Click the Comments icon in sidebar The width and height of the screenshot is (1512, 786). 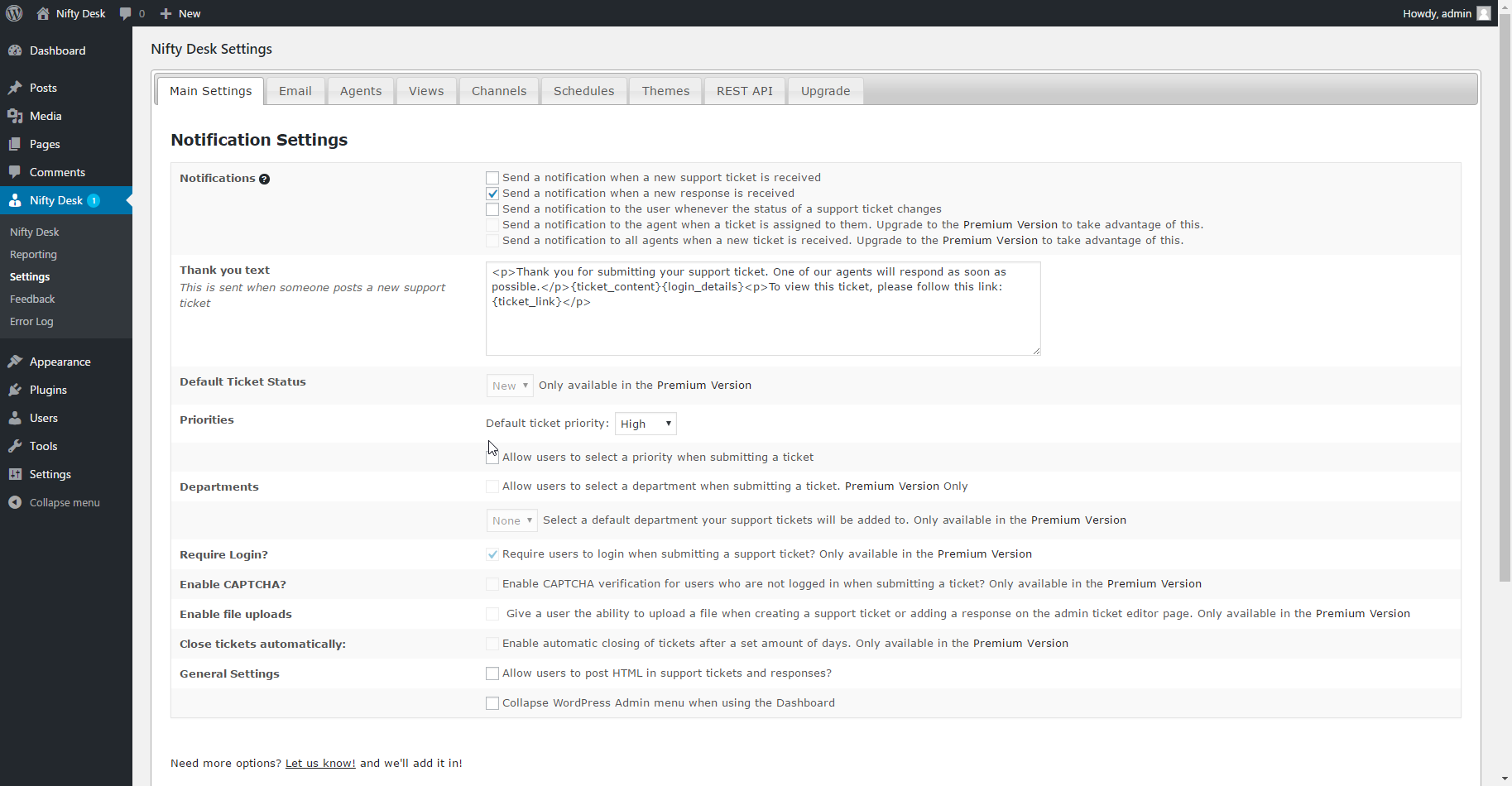pyautogui.click(x=15, y=172)
